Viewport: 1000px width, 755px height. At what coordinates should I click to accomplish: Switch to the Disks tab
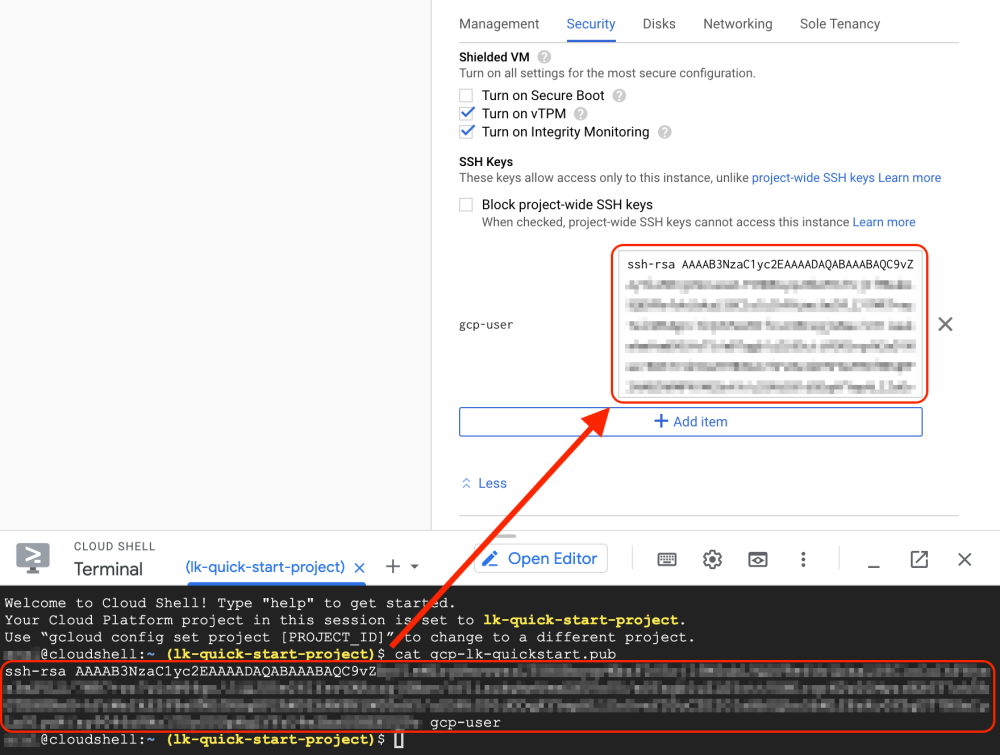pyautogui.click(x=659, y=24)
